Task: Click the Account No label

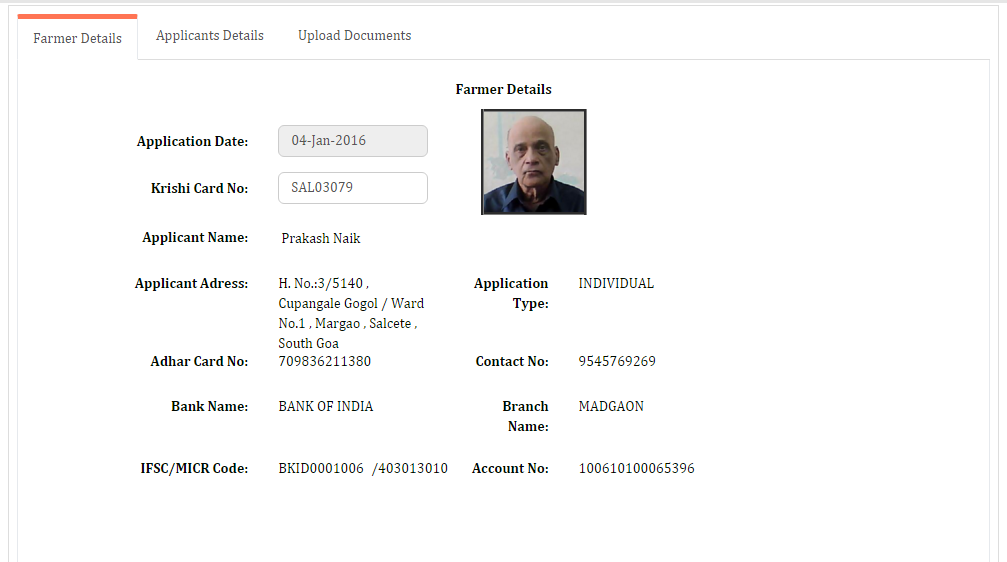Action: (x=510, y=468)
